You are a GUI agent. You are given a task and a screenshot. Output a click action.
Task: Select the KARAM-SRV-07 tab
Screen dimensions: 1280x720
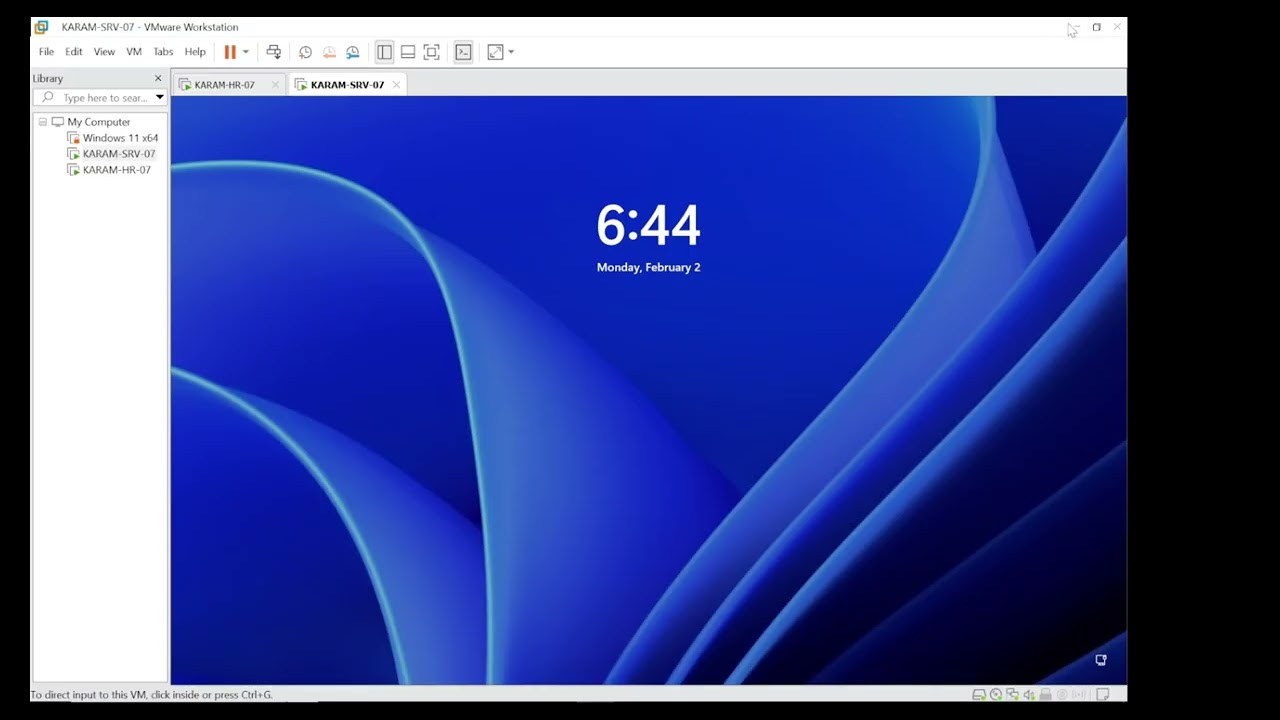point(347,85)
